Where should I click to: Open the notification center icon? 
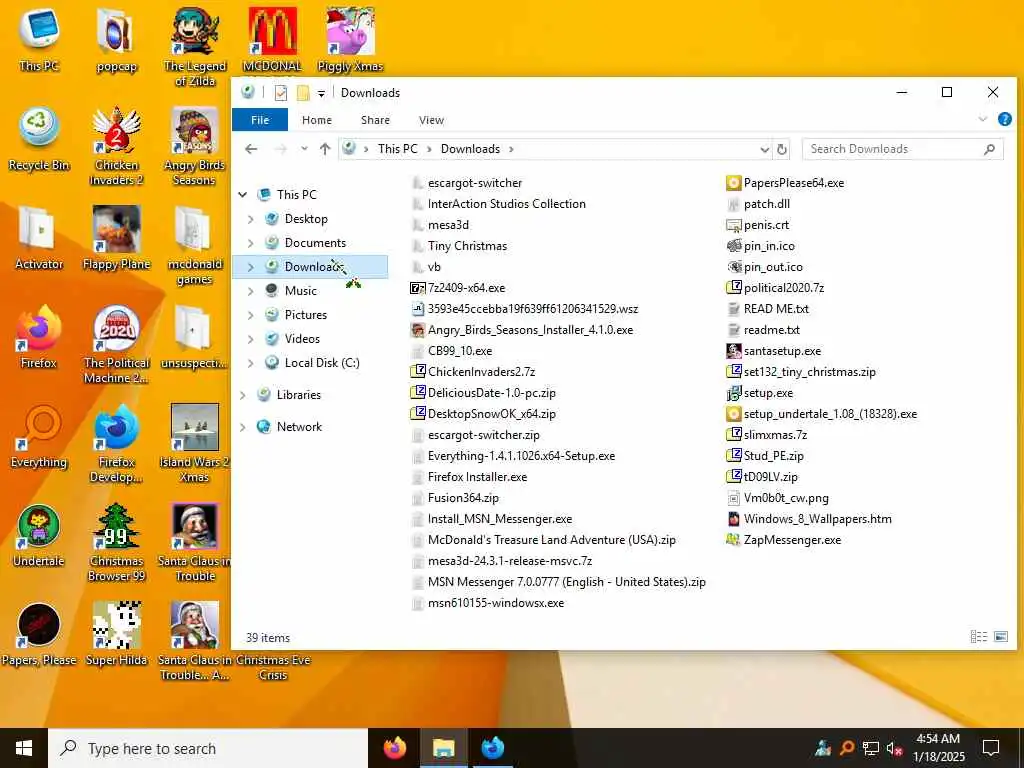(x=991, y=748)
